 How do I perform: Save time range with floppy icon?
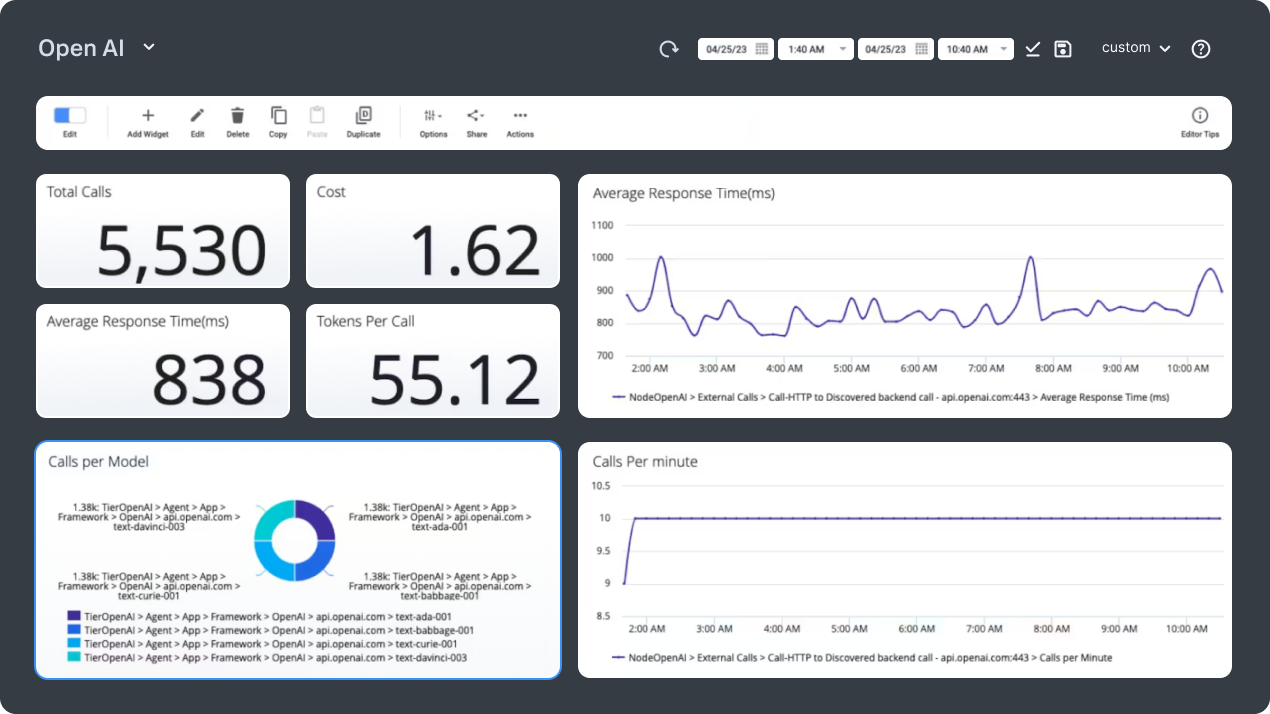coord(1063,49)
